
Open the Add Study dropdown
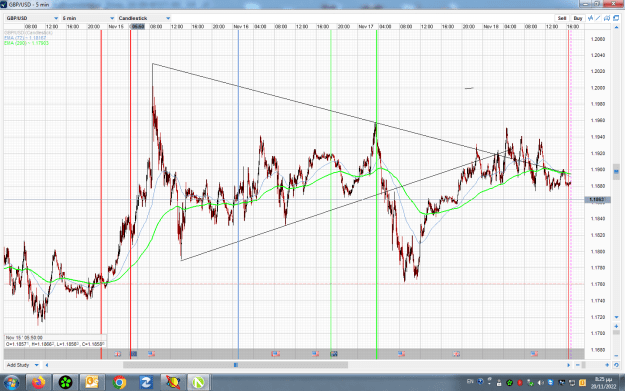click(22, 365)
